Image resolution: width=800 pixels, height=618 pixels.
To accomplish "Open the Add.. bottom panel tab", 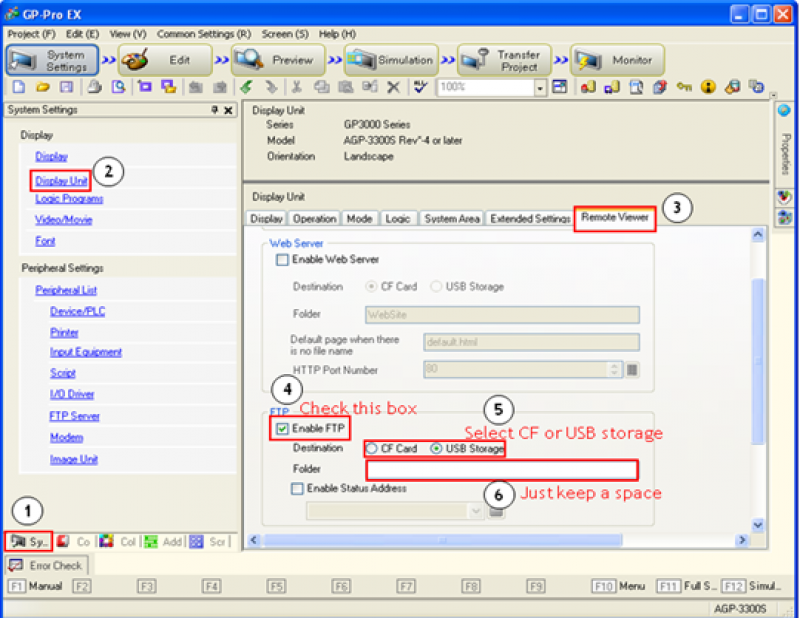I will click(x=163, y=541).
